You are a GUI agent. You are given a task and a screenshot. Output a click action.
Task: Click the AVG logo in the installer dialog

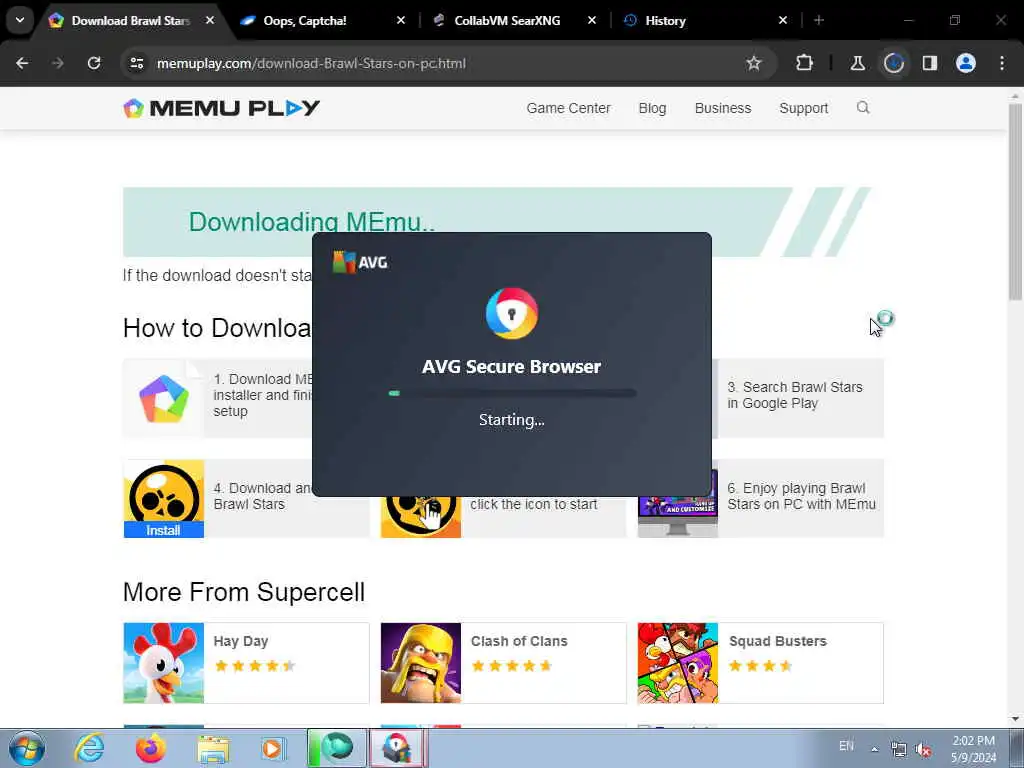pyautogui.click(x=360, y=262)
